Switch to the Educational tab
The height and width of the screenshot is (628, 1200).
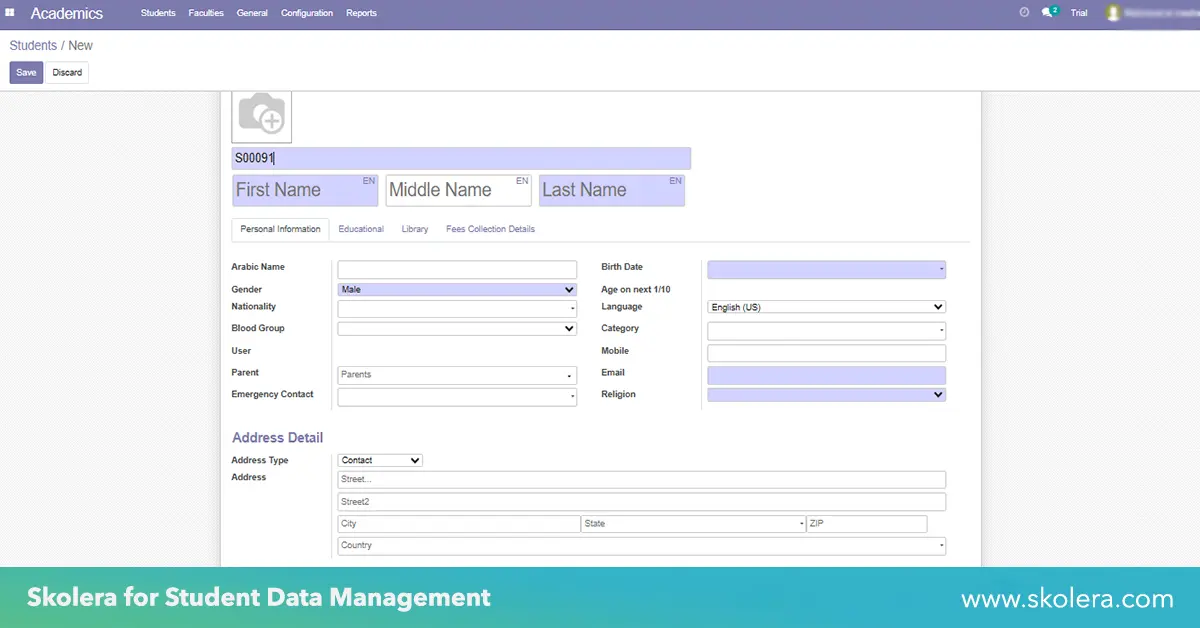click(x=361, y=229)
